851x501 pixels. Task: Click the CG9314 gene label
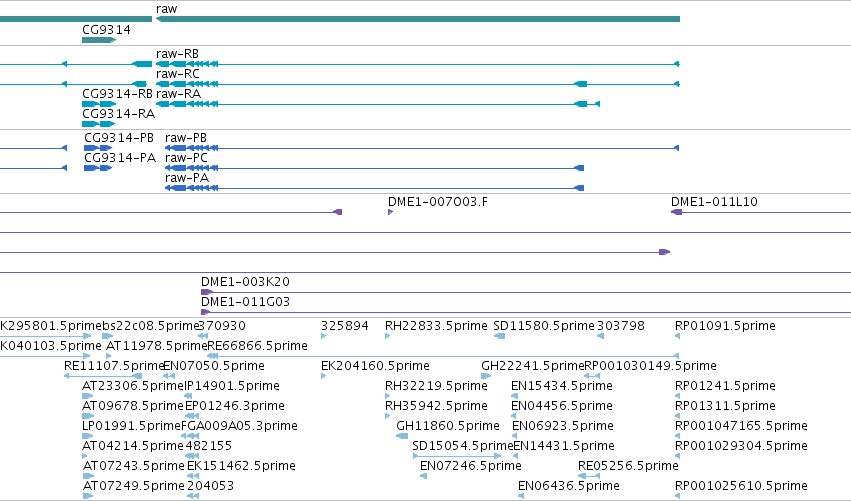click(x=106, y=30)
